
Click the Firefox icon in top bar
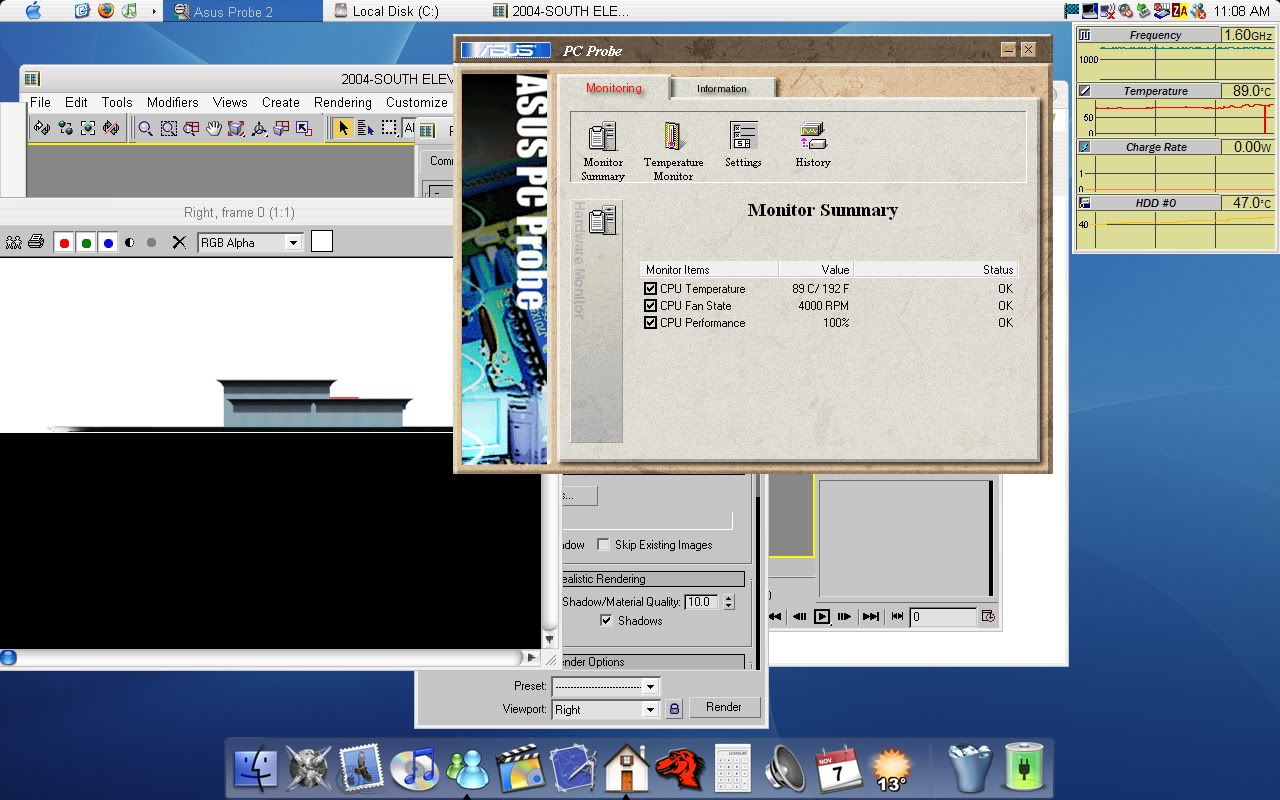click(x=107, y=11)
